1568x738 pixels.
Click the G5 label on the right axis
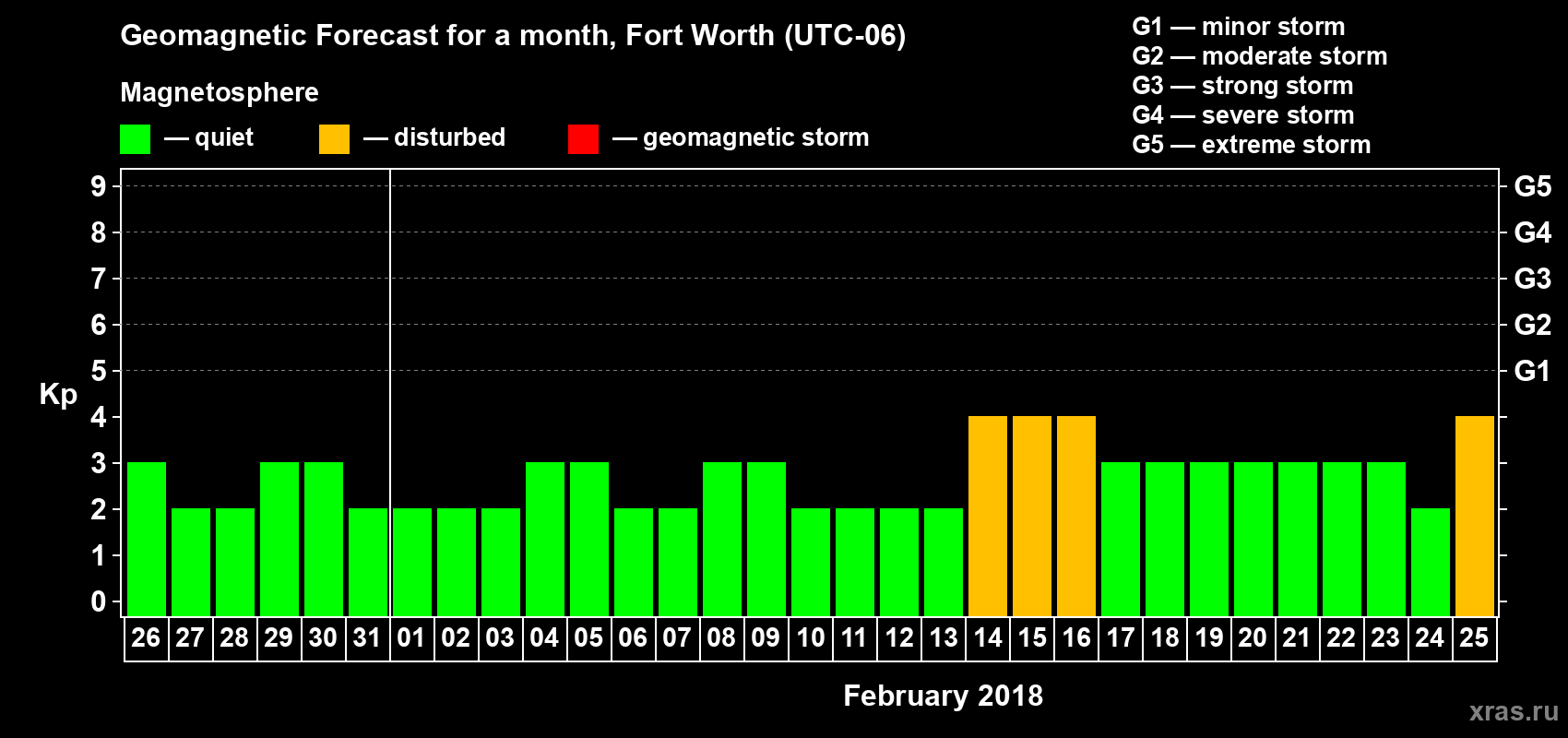pyautogui.click(x=1533, y=186)
